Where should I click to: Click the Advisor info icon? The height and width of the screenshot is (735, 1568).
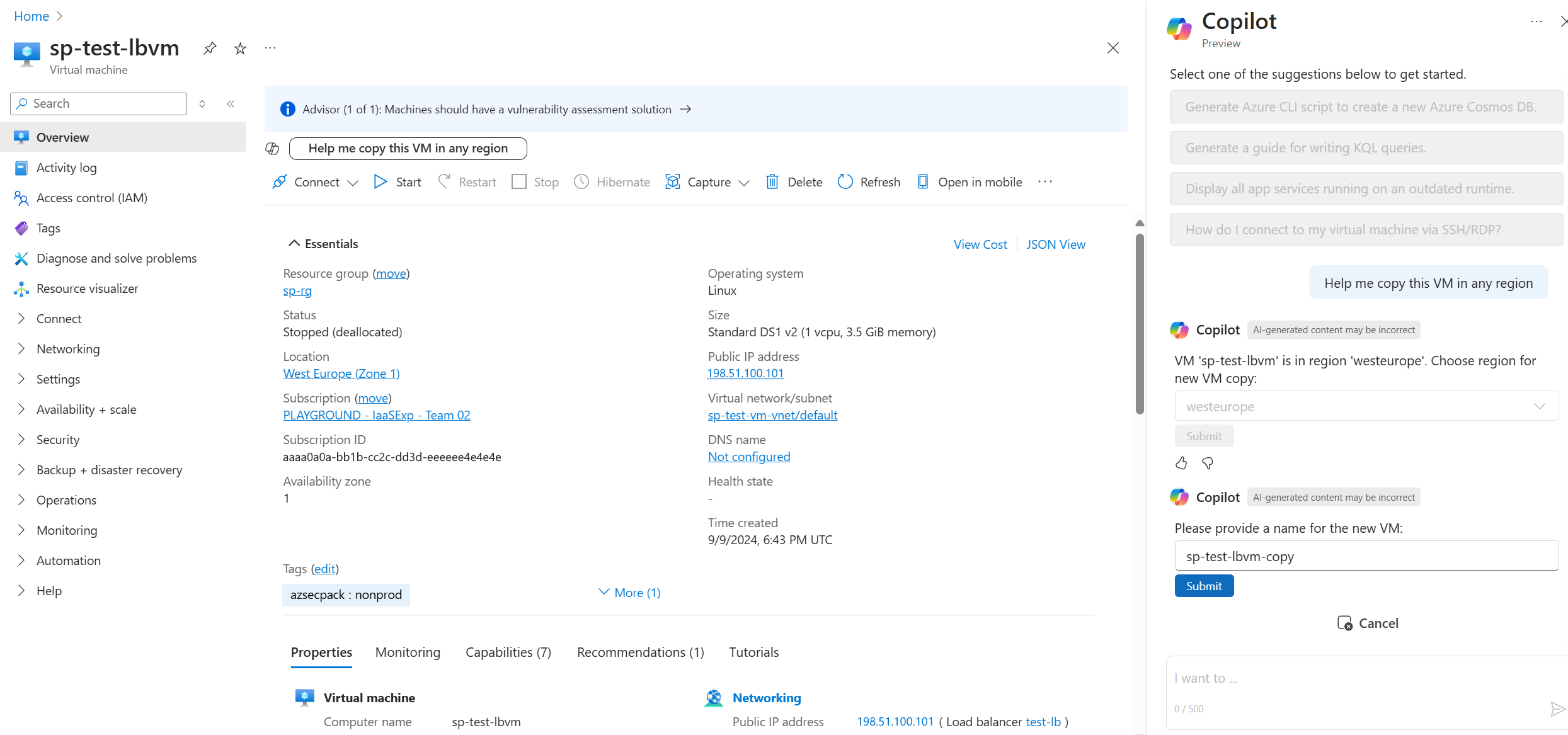[287, 109]
